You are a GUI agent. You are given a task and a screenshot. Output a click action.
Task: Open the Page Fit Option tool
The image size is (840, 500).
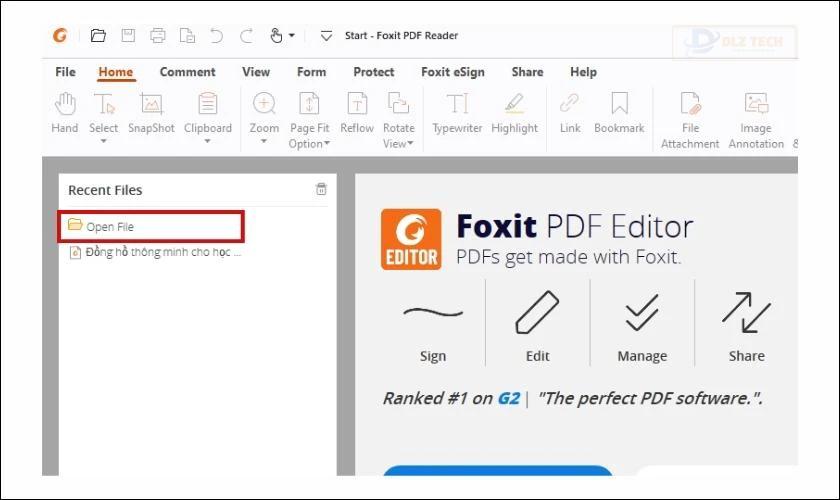click(x=309, y=120)
